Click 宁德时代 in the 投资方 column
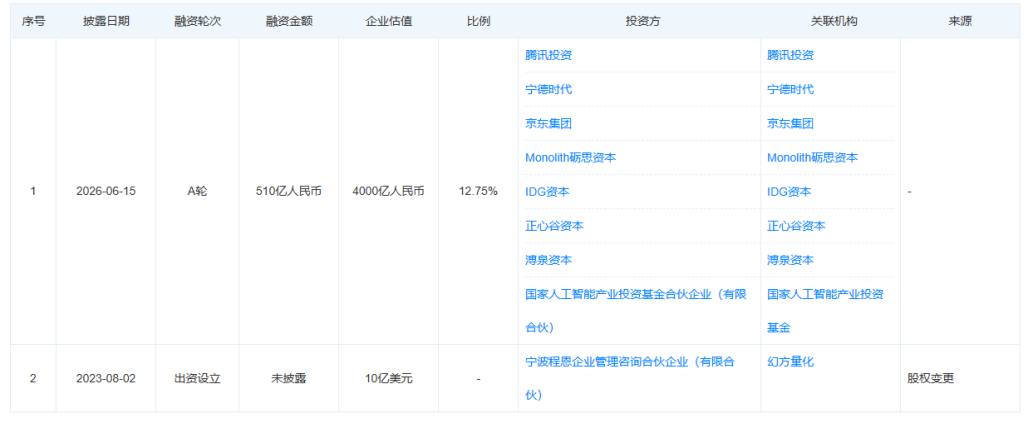The height and width of the screenshot is (424, 1028). [549, 89]
